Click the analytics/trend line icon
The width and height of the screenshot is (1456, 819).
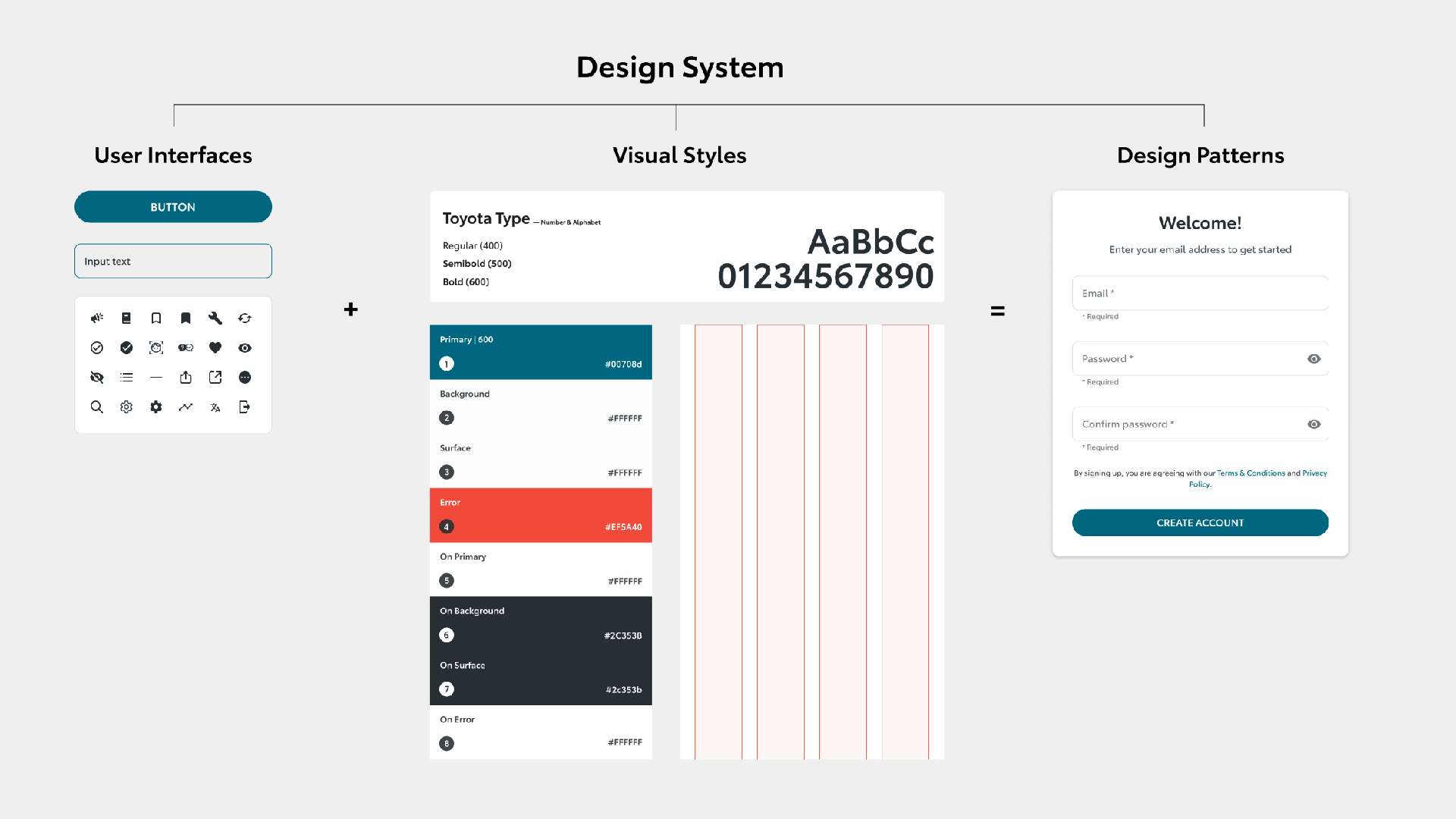click(185, 407)
